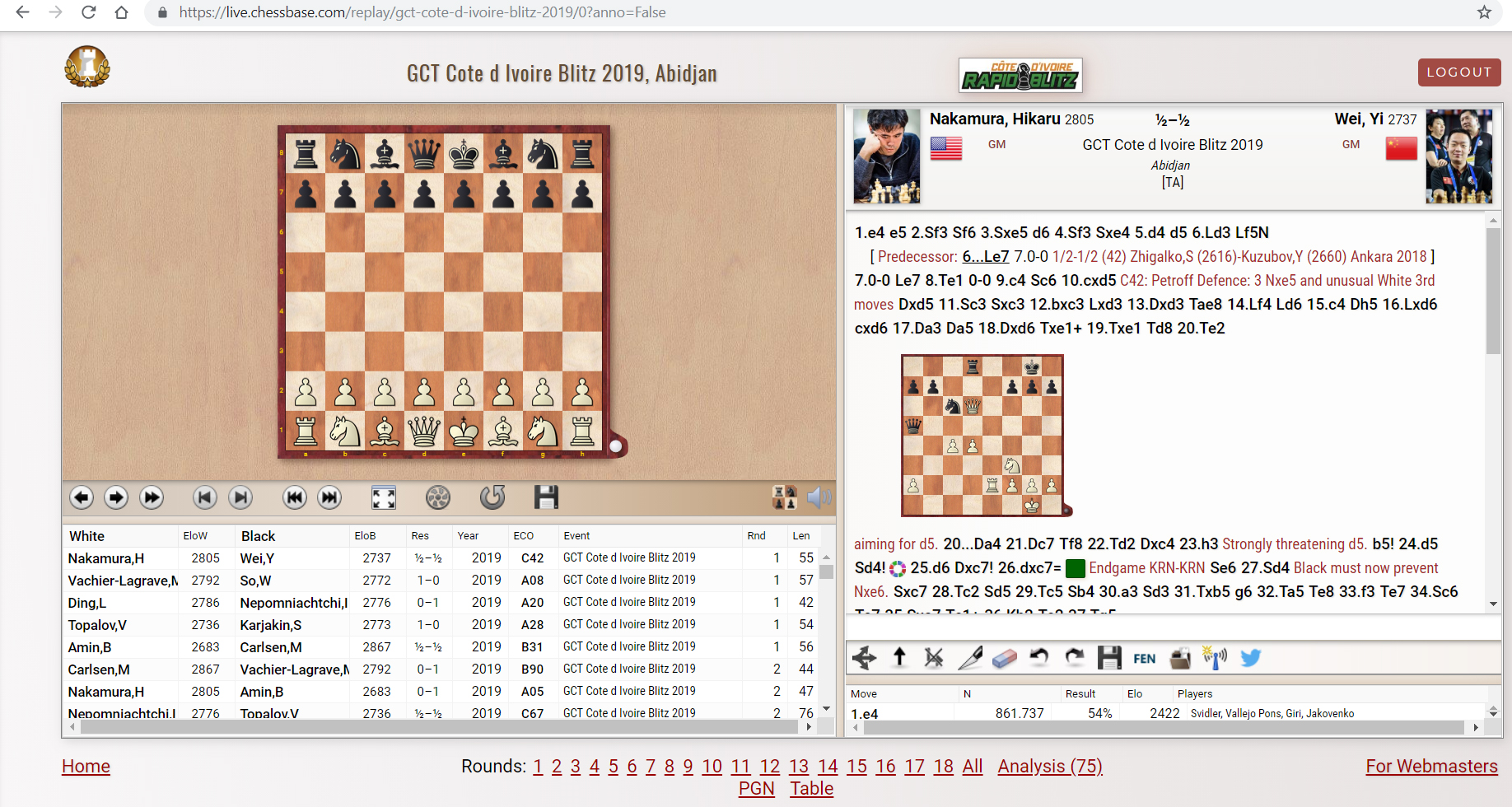Open the Analysis (75) link
Viewport: 1512px width, 807px height.
coord(1049,767)
